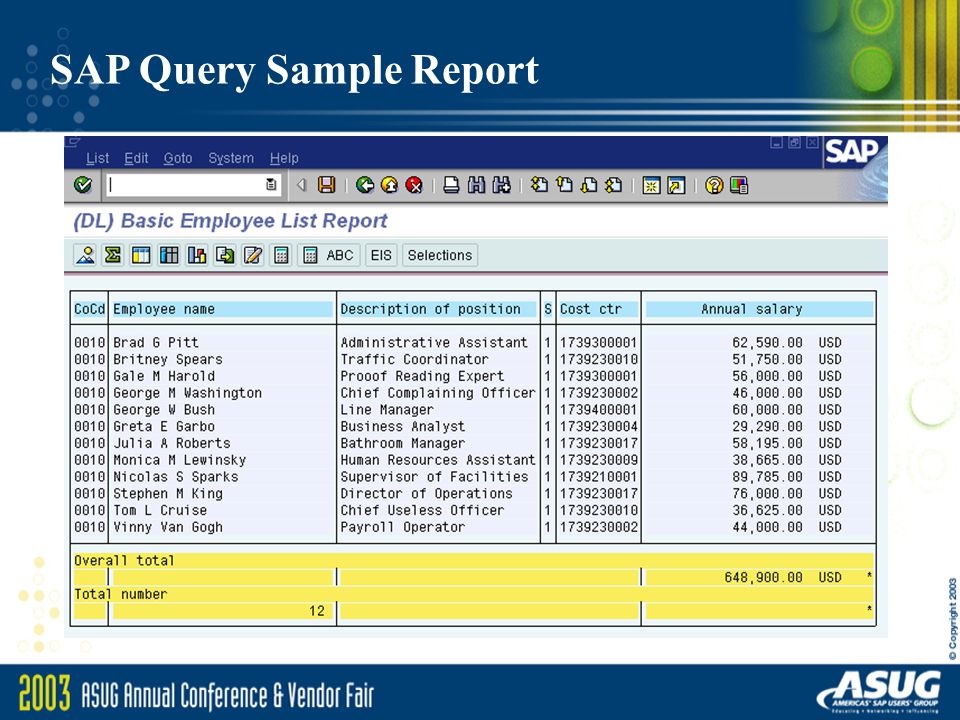This screenshot has height=720, width=960.
Task: Click the bar chart analysis icon
Action: (197, 255)
